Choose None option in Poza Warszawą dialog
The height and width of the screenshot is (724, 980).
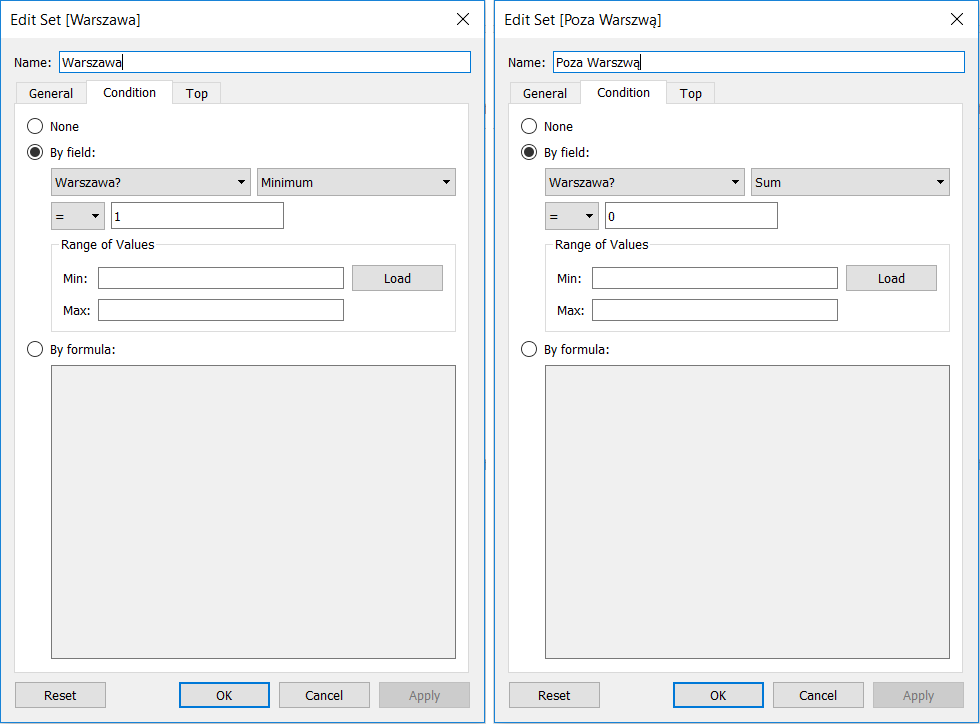click(529, 127)
